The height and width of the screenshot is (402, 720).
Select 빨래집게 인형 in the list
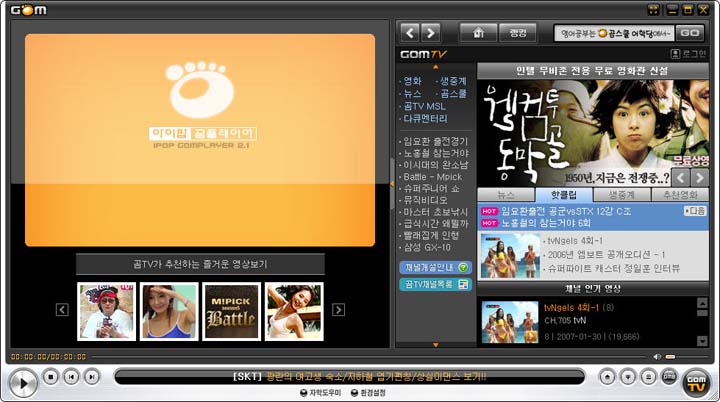[430, 236]
